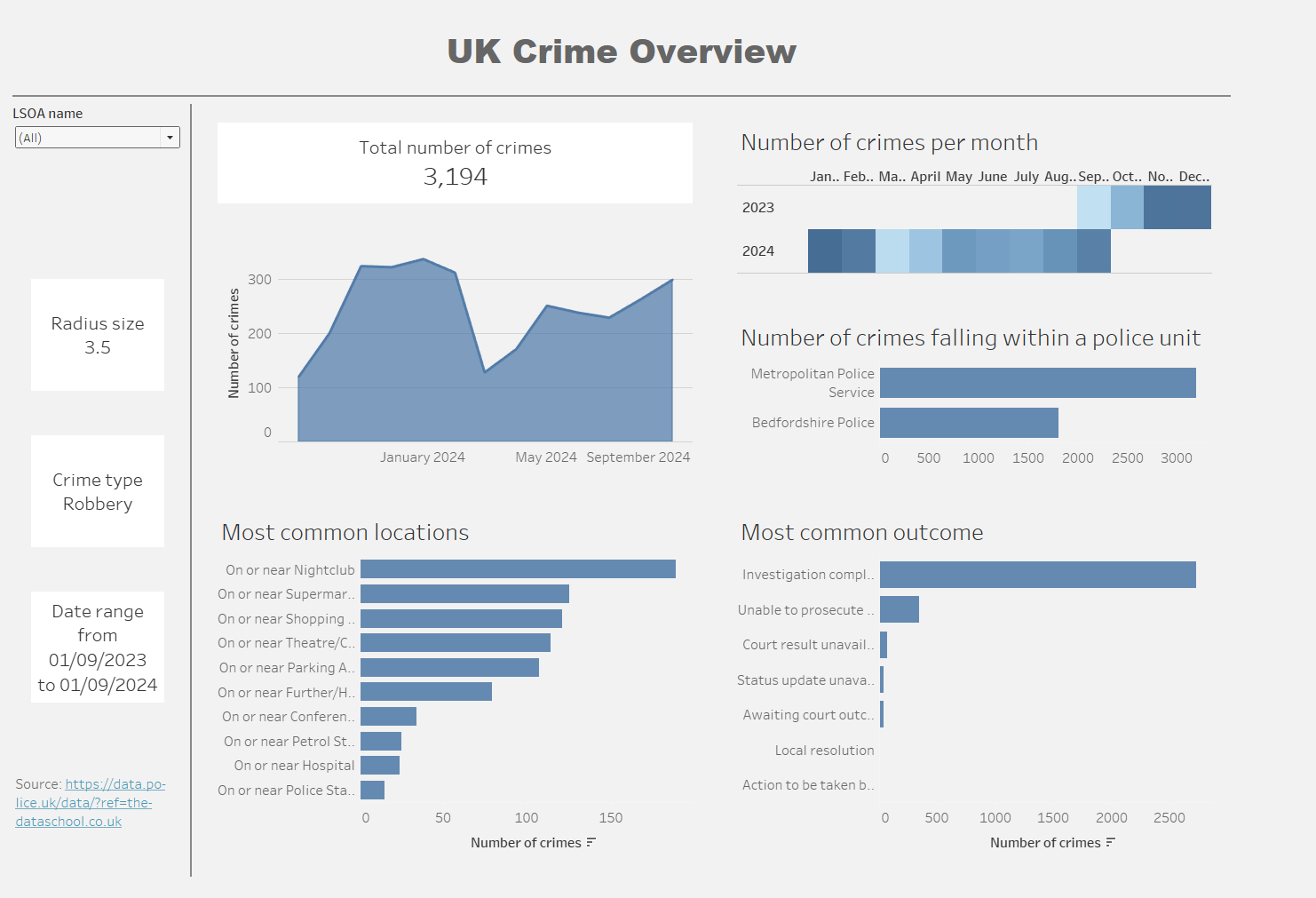Click the On or near Further/Higher bar
This screenshot has width=1316, height=898.
pyautogui.click(x=426, y=692)
